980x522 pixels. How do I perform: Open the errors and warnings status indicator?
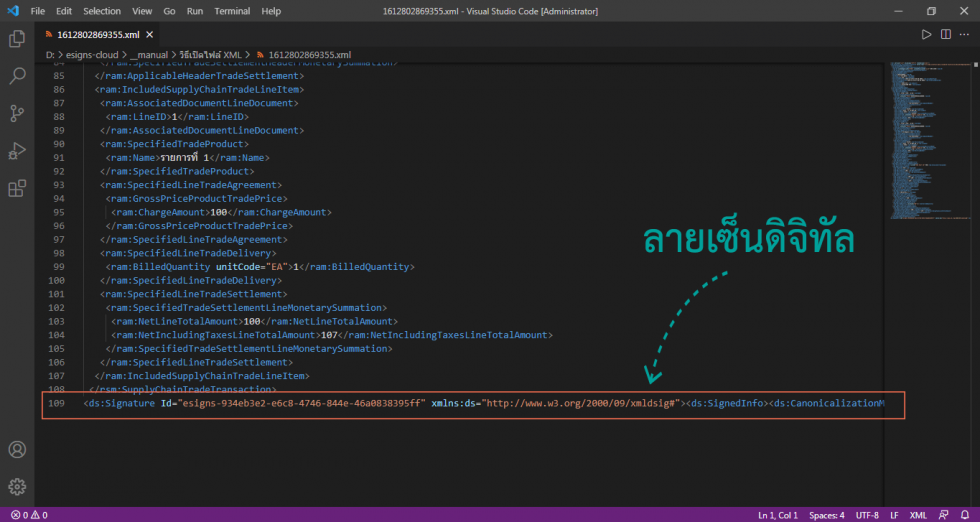click(x=29, y=515)
